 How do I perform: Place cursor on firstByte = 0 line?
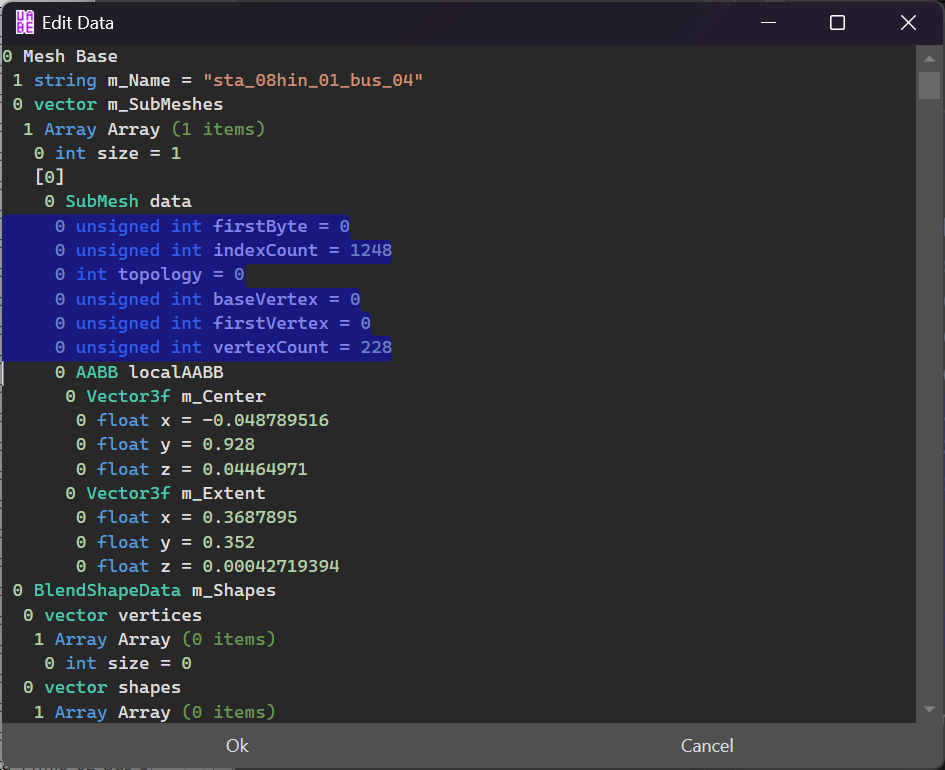[x=202, y=226]
